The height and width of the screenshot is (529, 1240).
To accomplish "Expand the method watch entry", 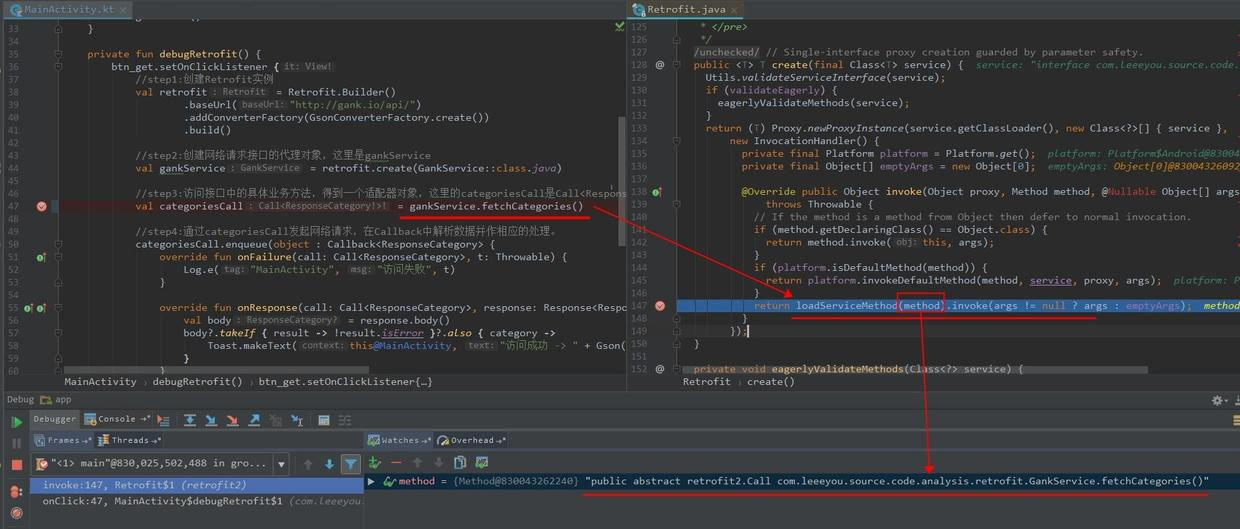I will coord(371,482).
